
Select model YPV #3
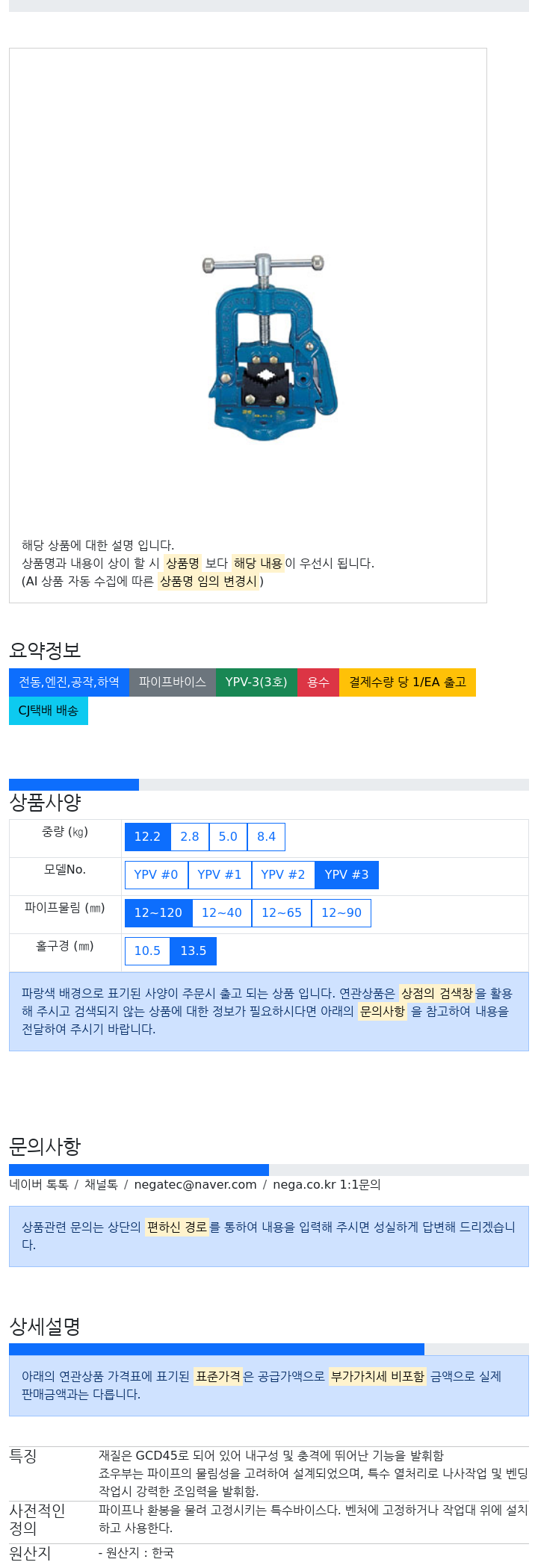pos(347,875)
